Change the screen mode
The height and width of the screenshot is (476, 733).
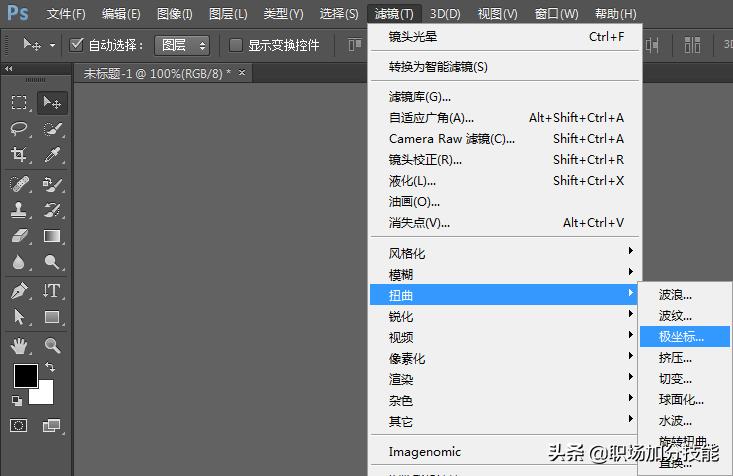(x=51, y=426)
